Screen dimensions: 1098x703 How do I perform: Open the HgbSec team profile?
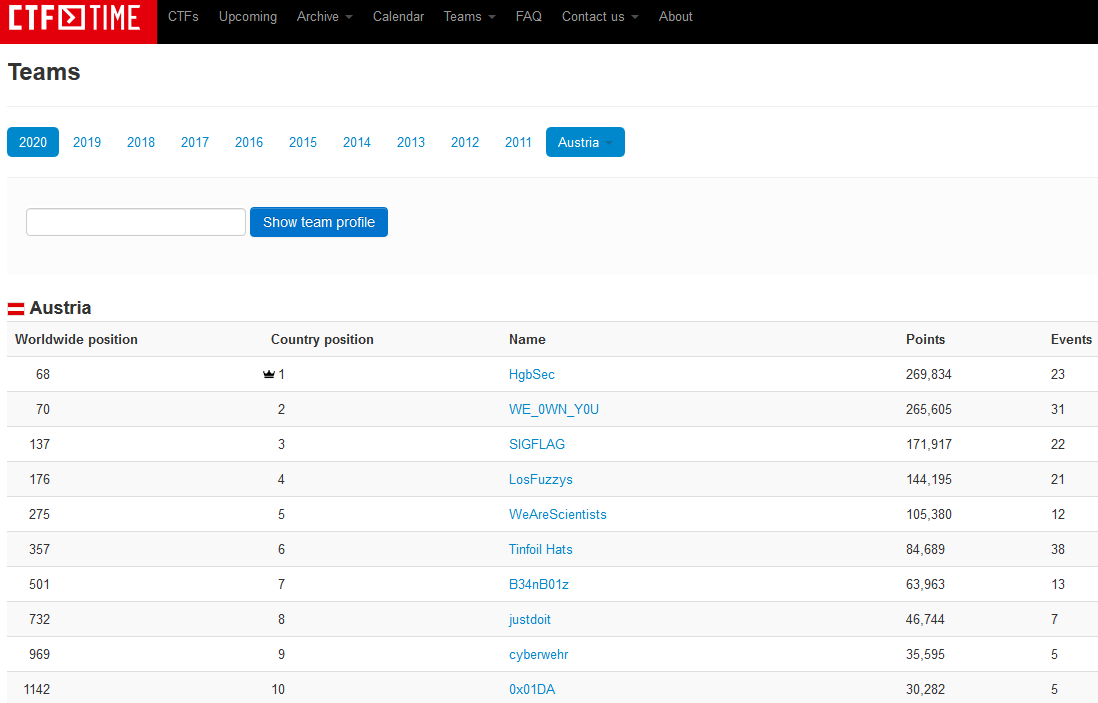pos(531,374)
